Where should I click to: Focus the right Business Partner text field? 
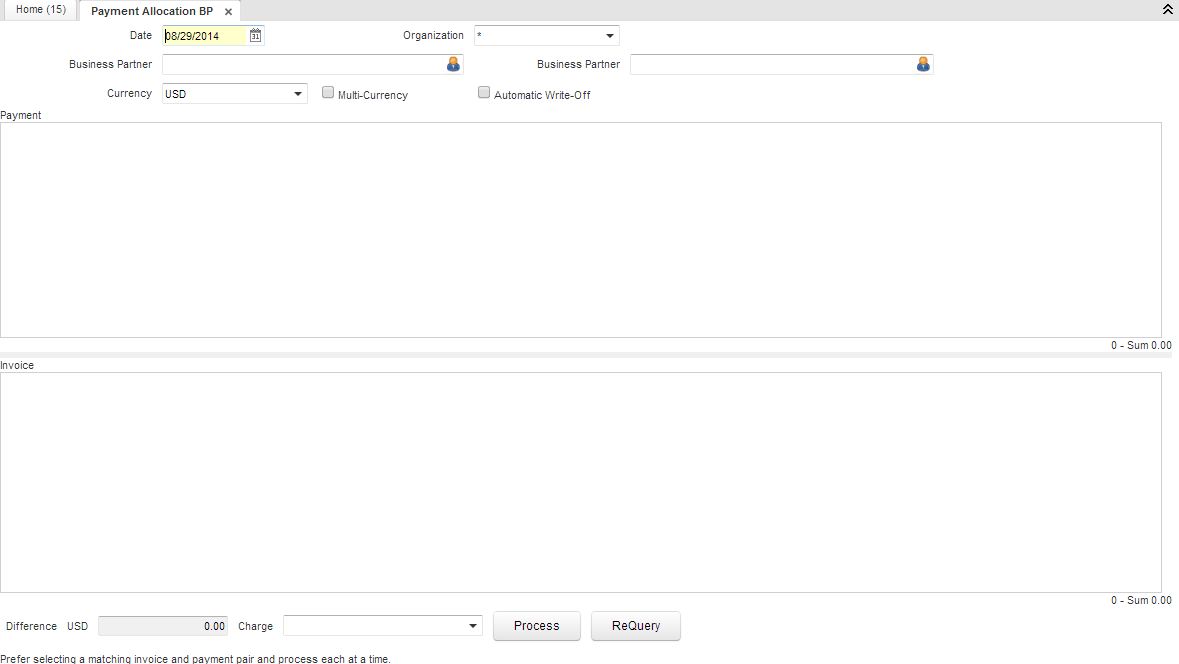pyautogui.click(x=771, y=64)
